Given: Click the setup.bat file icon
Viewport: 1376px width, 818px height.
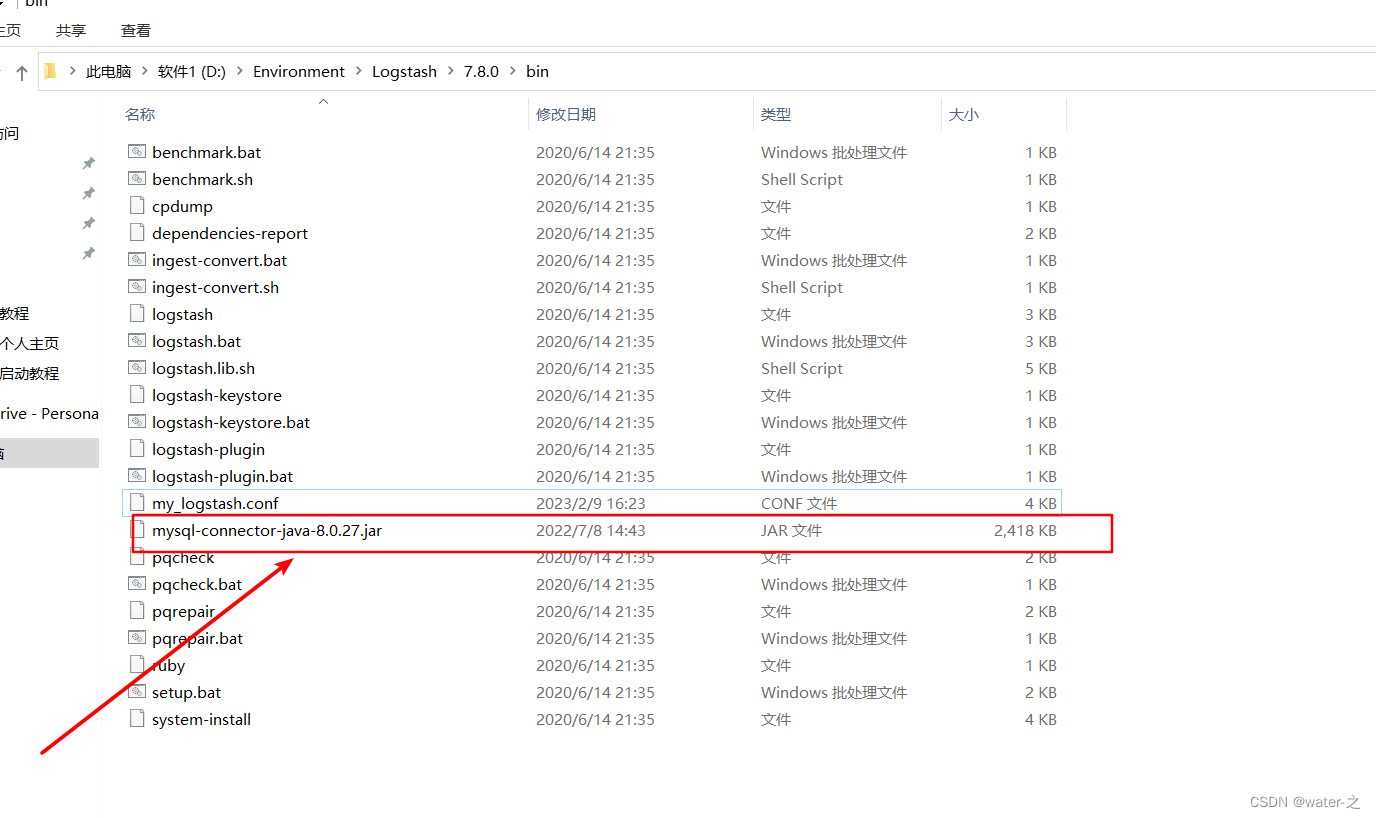Looking at the screenshot, I should (x=137, y=692).
